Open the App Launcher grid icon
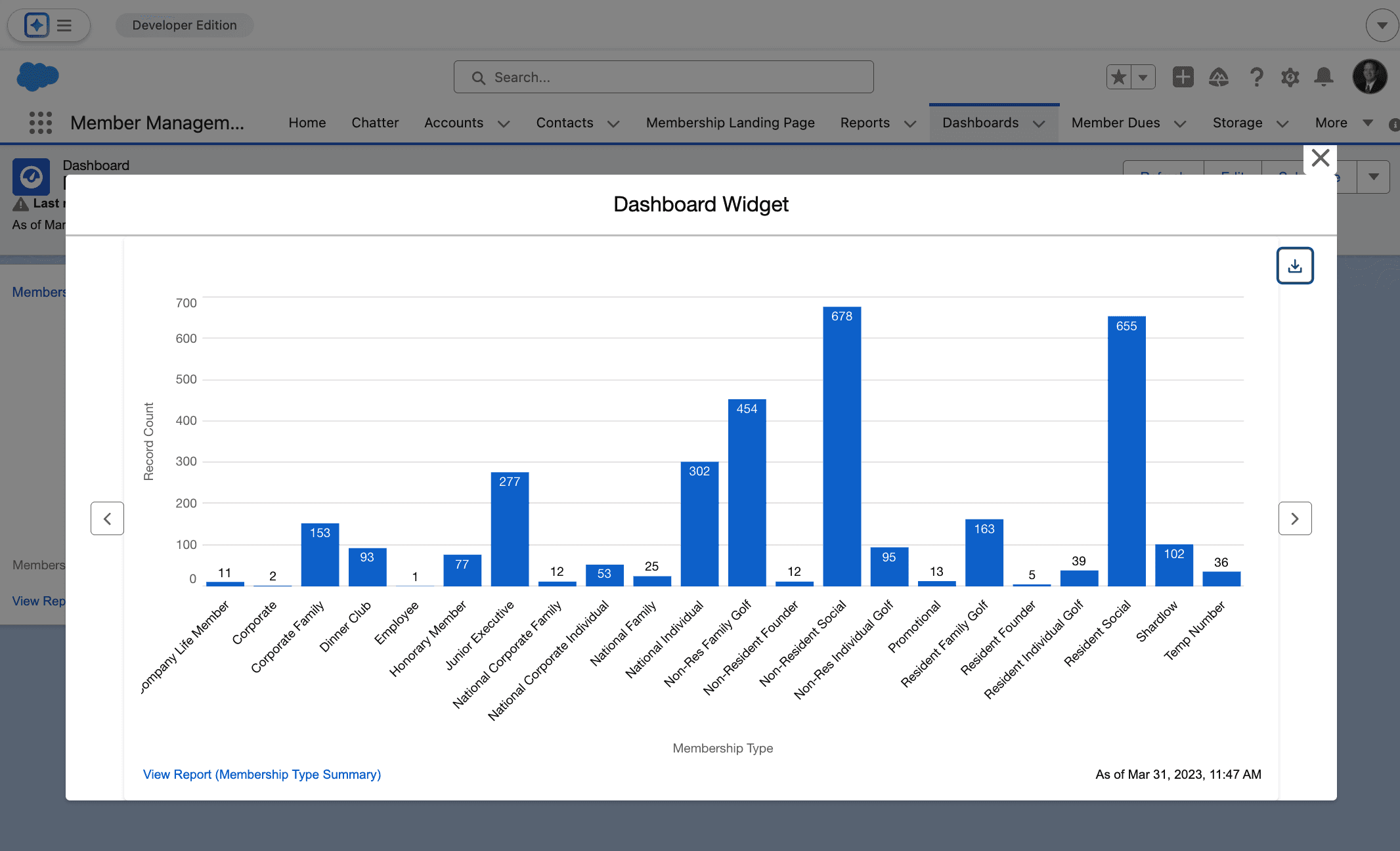This screenshot has height=851, width=1400. pyautogui.click(x=40, y=123)
